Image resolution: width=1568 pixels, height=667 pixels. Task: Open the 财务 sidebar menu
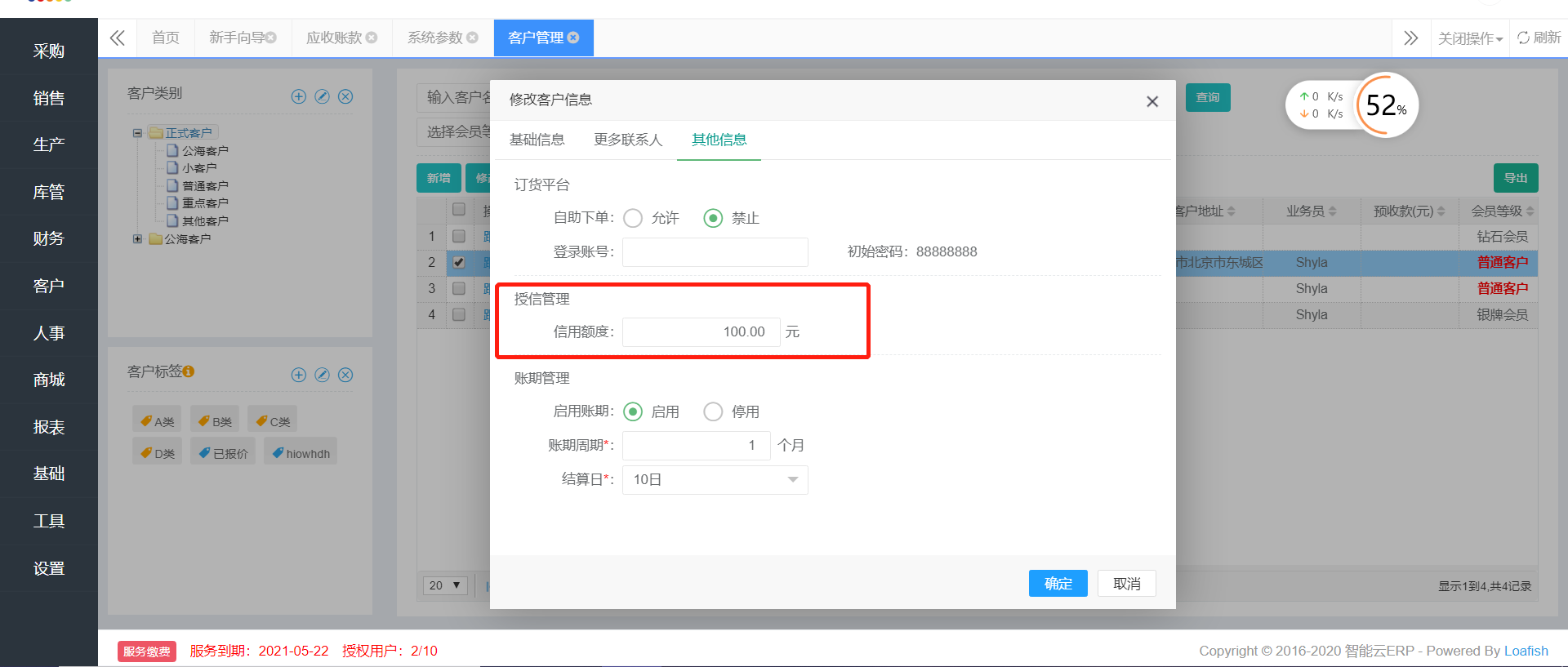pos(49,238)
